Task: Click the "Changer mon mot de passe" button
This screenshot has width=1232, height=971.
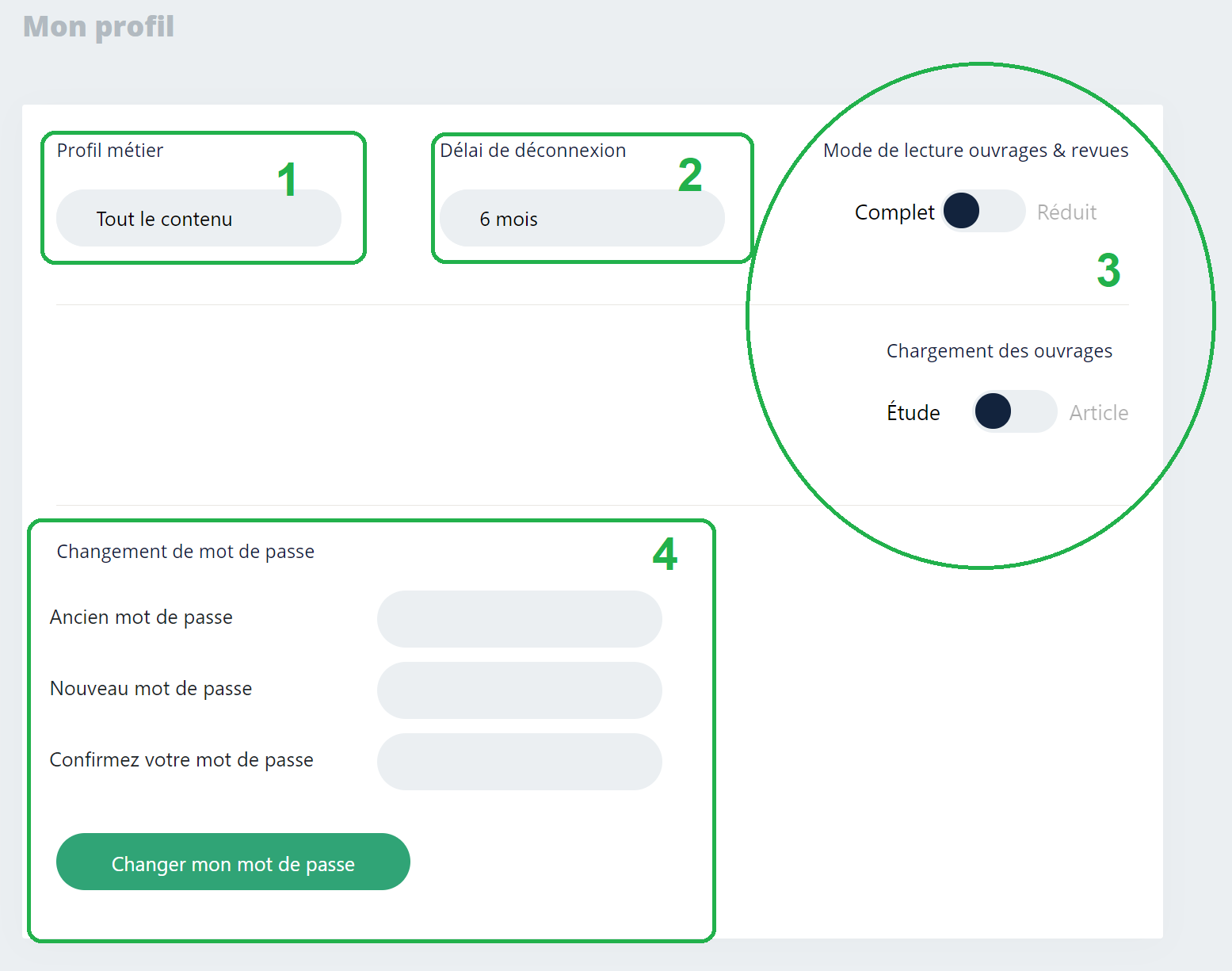Action: click(233, 863)
